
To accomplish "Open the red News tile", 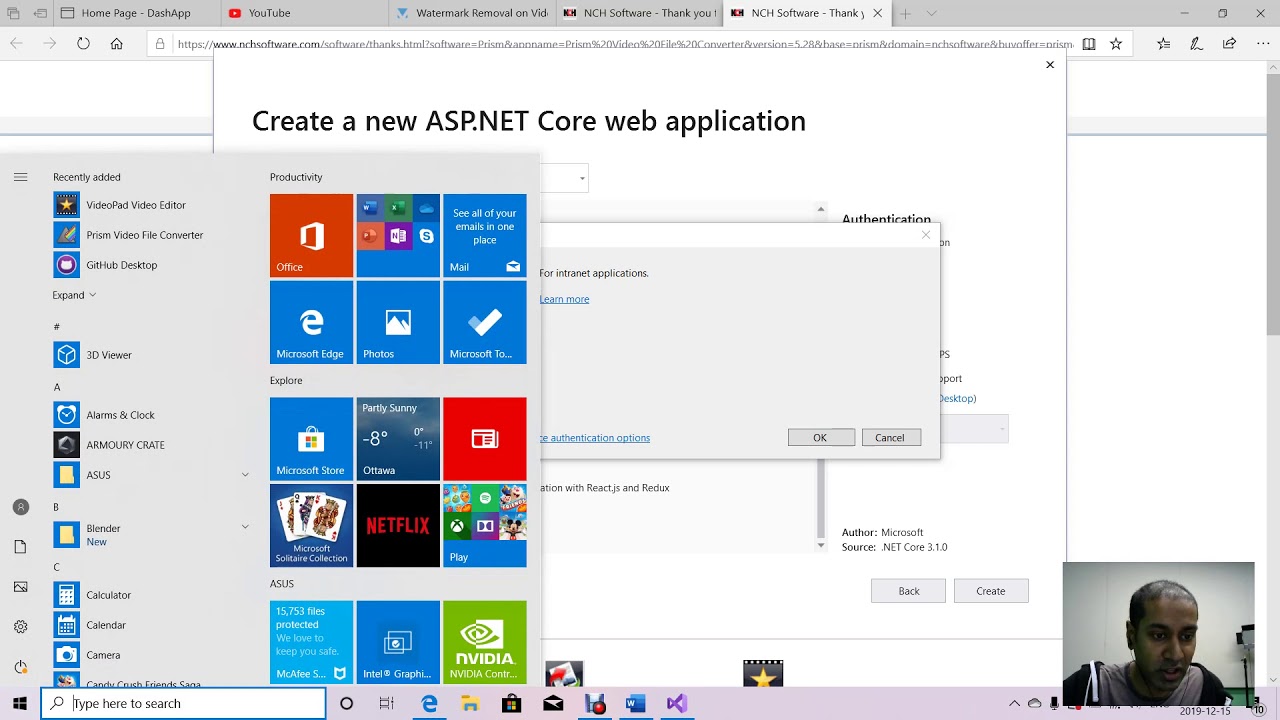I will tap(484, 439).
